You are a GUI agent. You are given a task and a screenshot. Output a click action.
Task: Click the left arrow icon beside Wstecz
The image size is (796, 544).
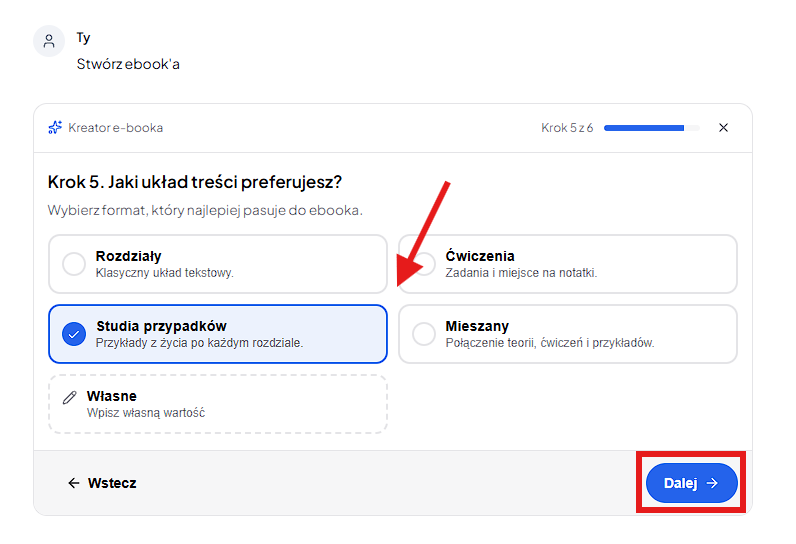point(74,483)
